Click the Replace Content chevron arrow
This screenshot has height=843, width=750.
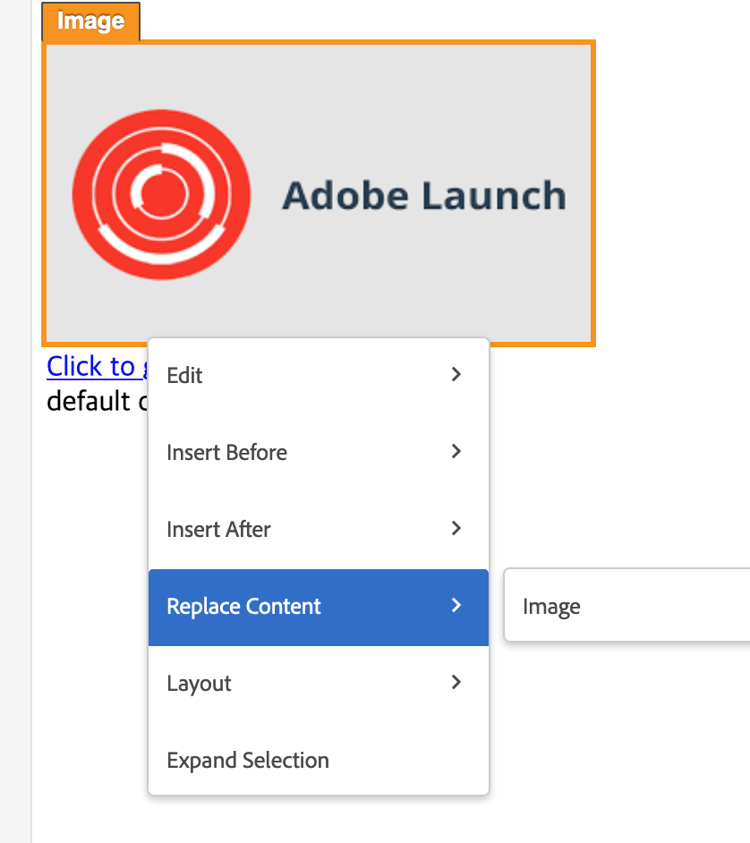(x=456, y=605)
